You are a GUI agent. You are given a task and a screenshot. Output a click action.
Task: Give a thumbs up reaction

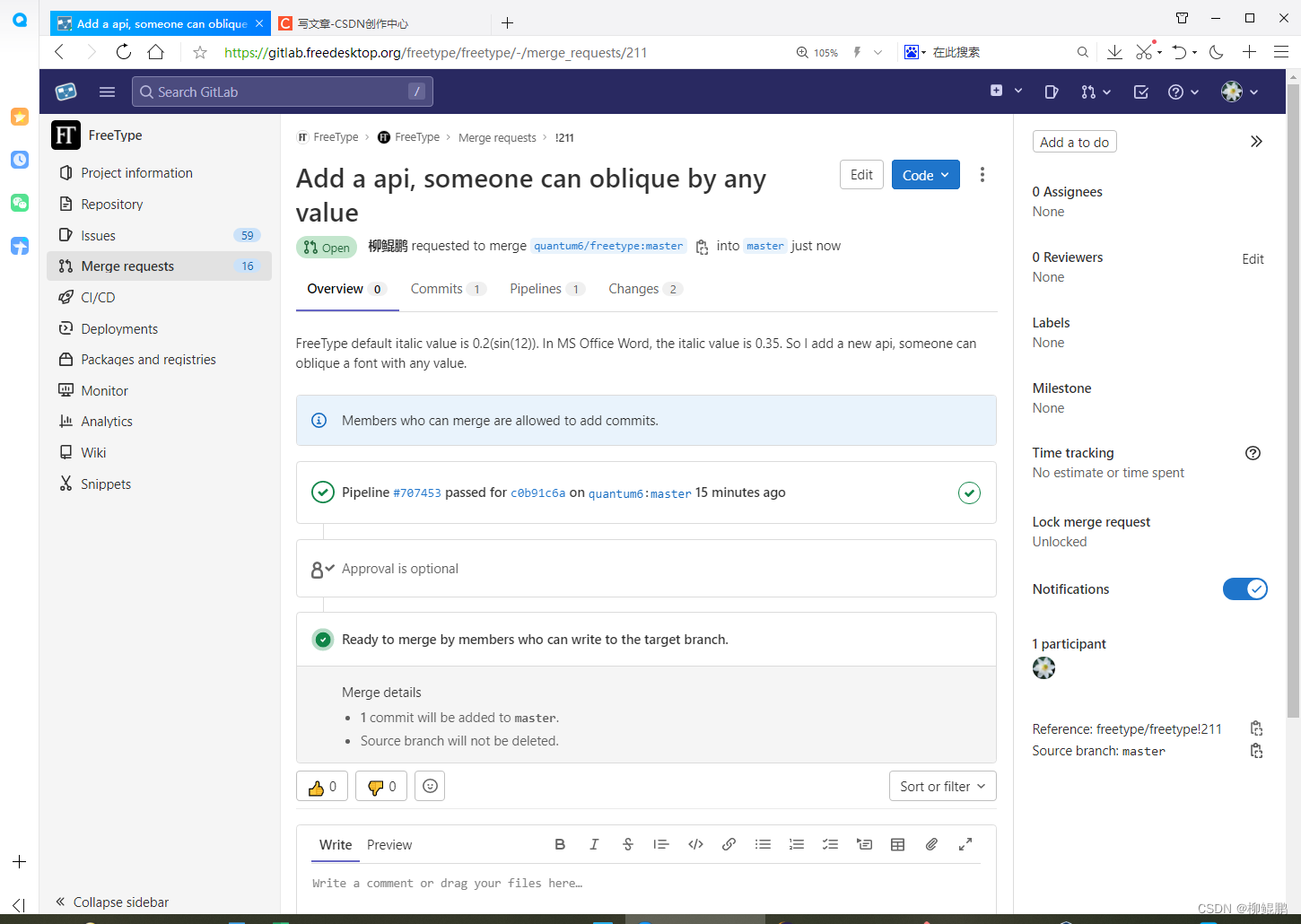(x=322, y=787)
